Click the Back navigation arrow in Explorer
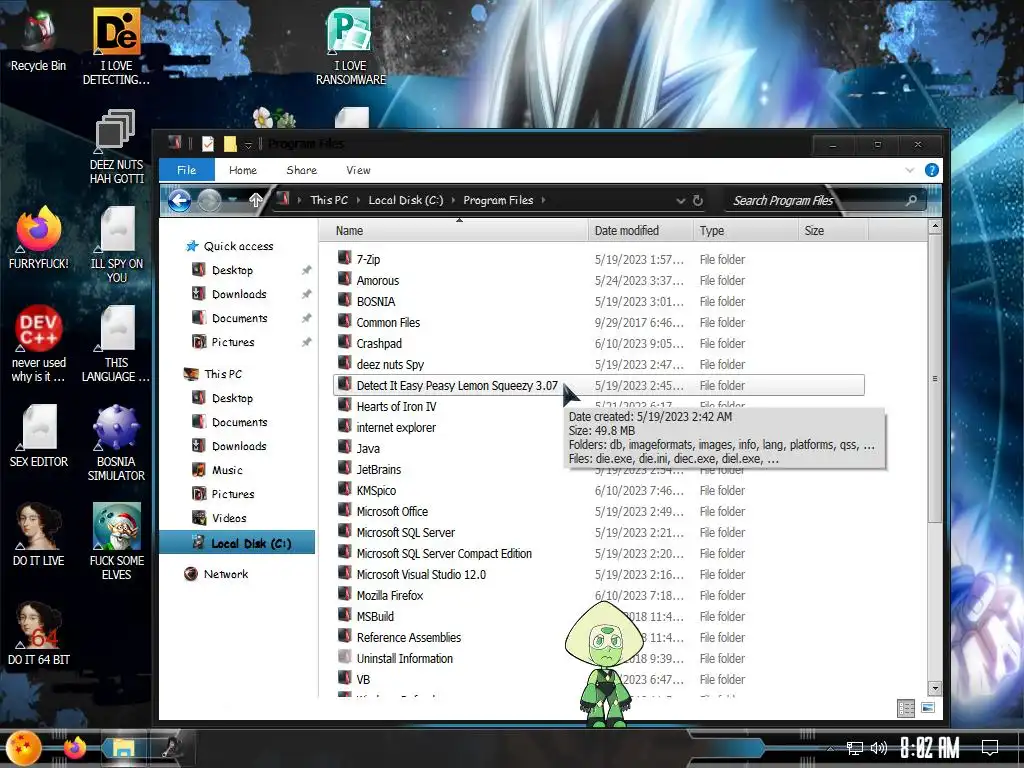This screenshot has width=1024, height=768. (179, 200)
